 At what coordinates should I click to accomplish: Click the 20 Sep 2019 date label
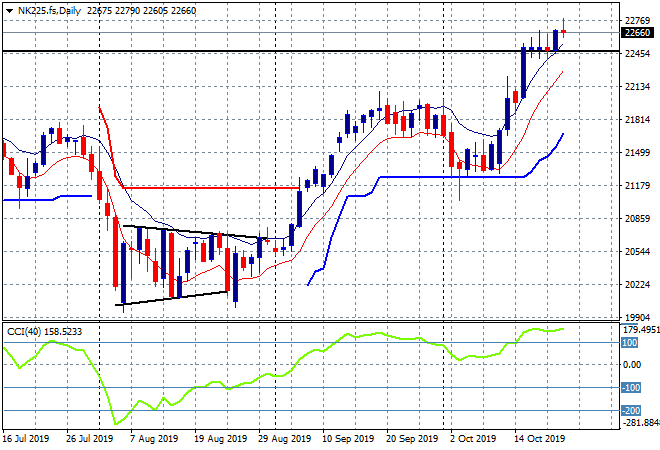(x=412, y=439)
